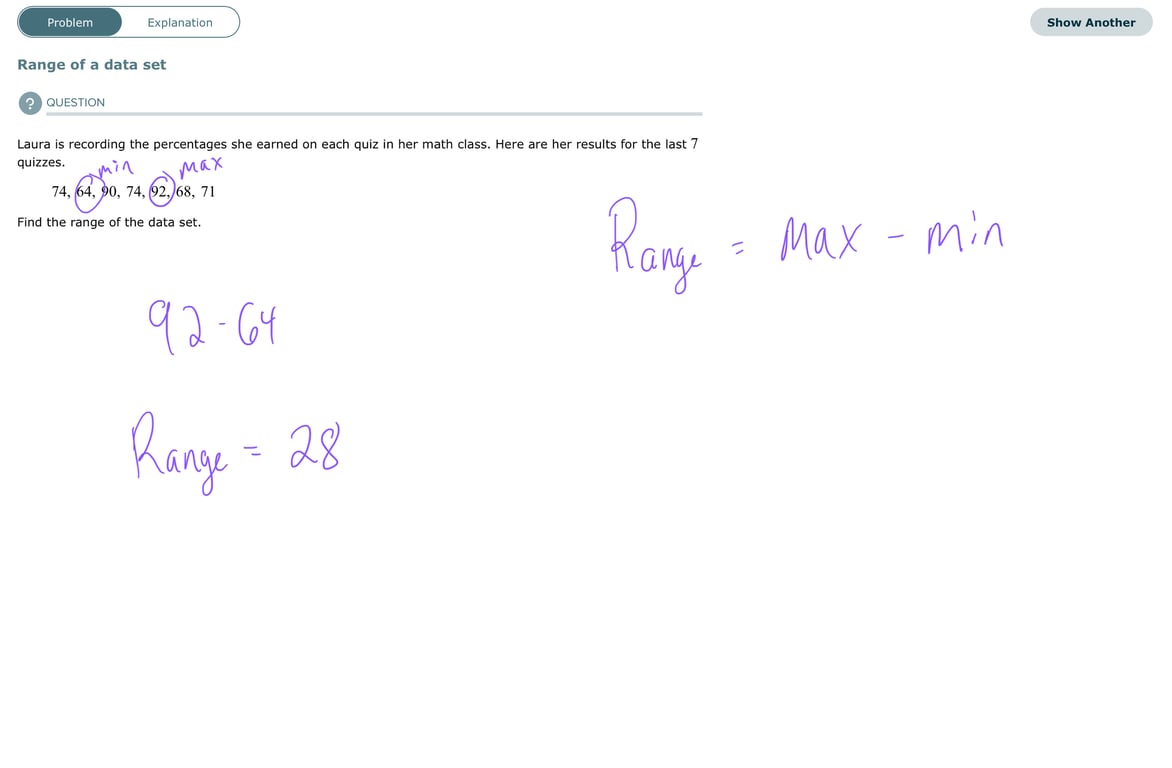Click the 'Find the range of the data set' text
Screen dimensions: 1172x768
tap(109, 222)
